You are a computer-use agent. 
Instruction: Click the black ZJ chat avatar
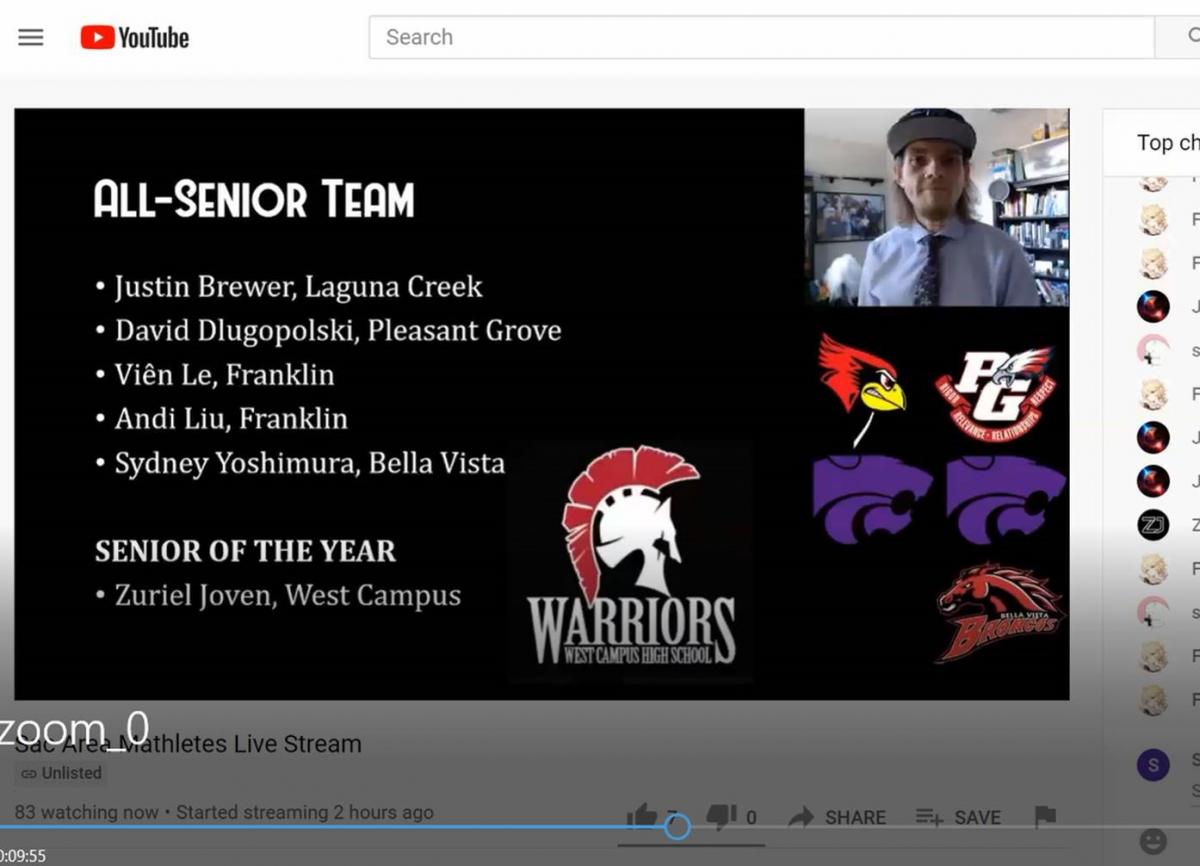pos(1153,525)
